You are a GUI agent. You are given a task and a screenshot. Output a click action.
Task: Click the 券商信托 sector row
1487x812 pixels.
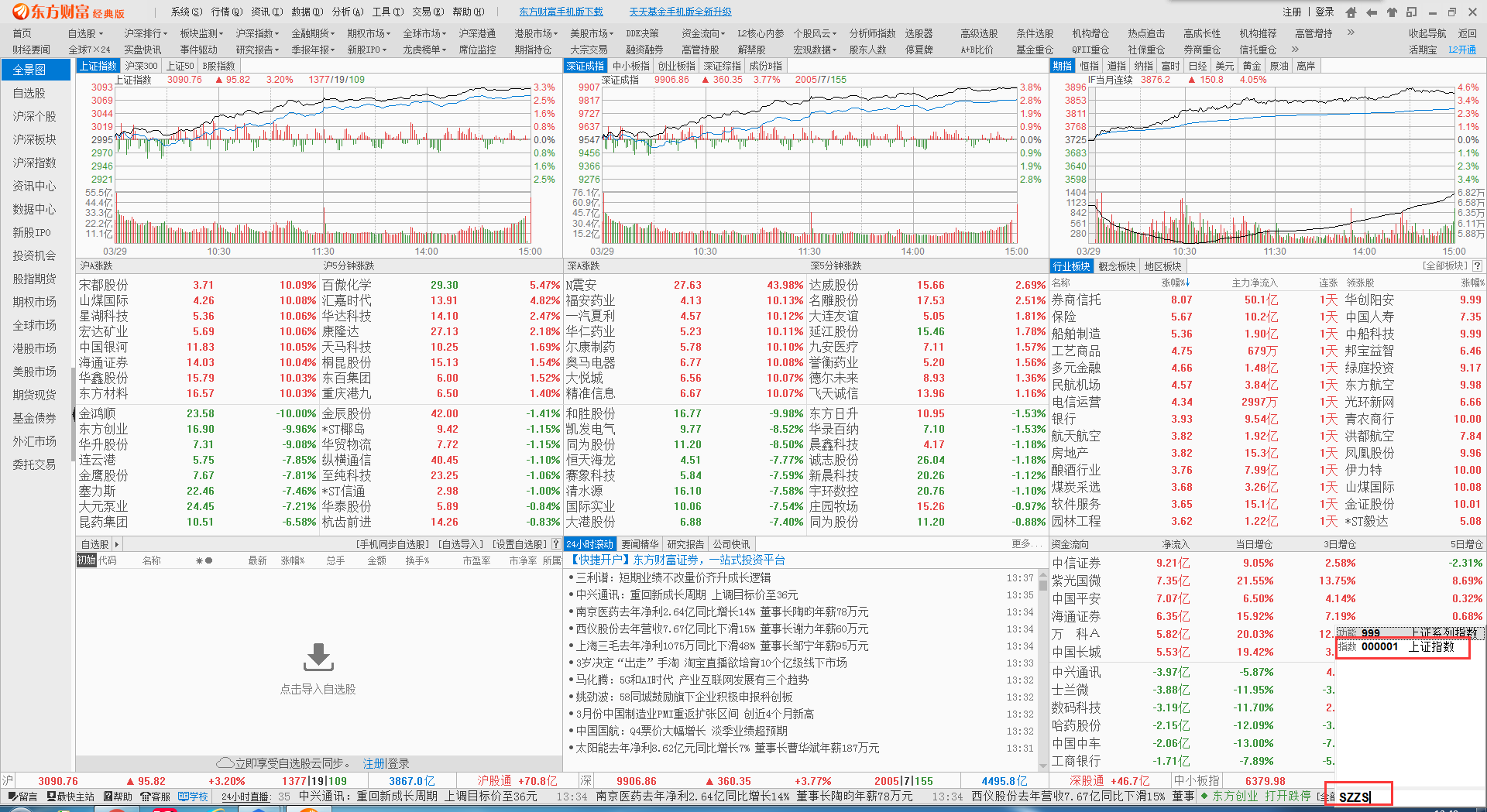tap(1267, 300)
